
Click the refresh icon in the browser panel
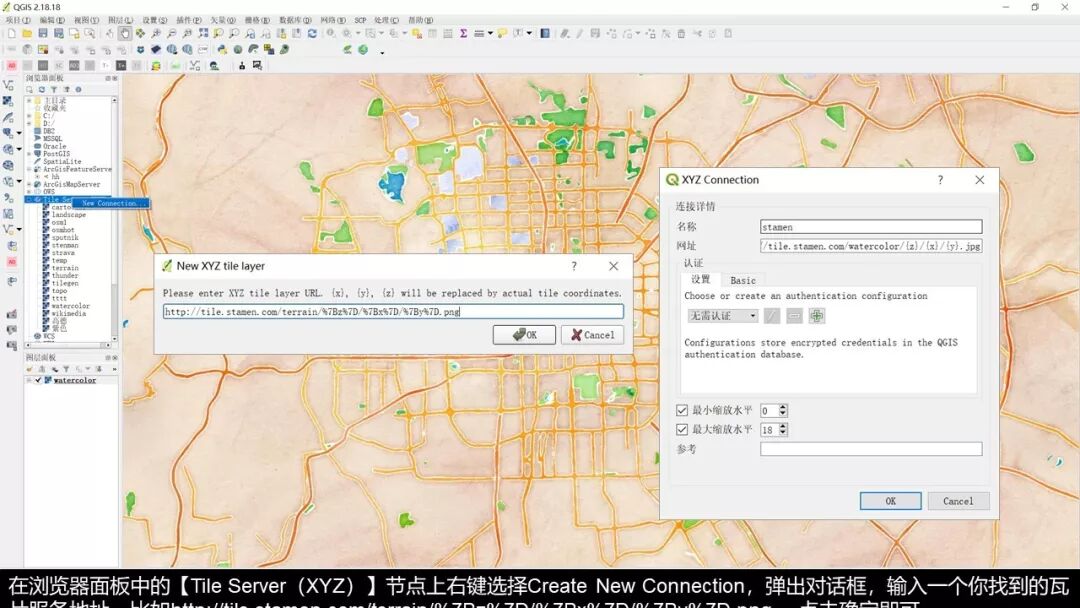point(41,90)
